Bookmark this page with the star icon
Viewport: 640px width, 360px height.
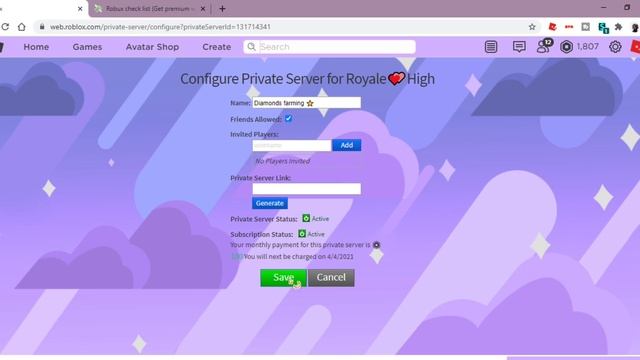click(x=532, y=27)
